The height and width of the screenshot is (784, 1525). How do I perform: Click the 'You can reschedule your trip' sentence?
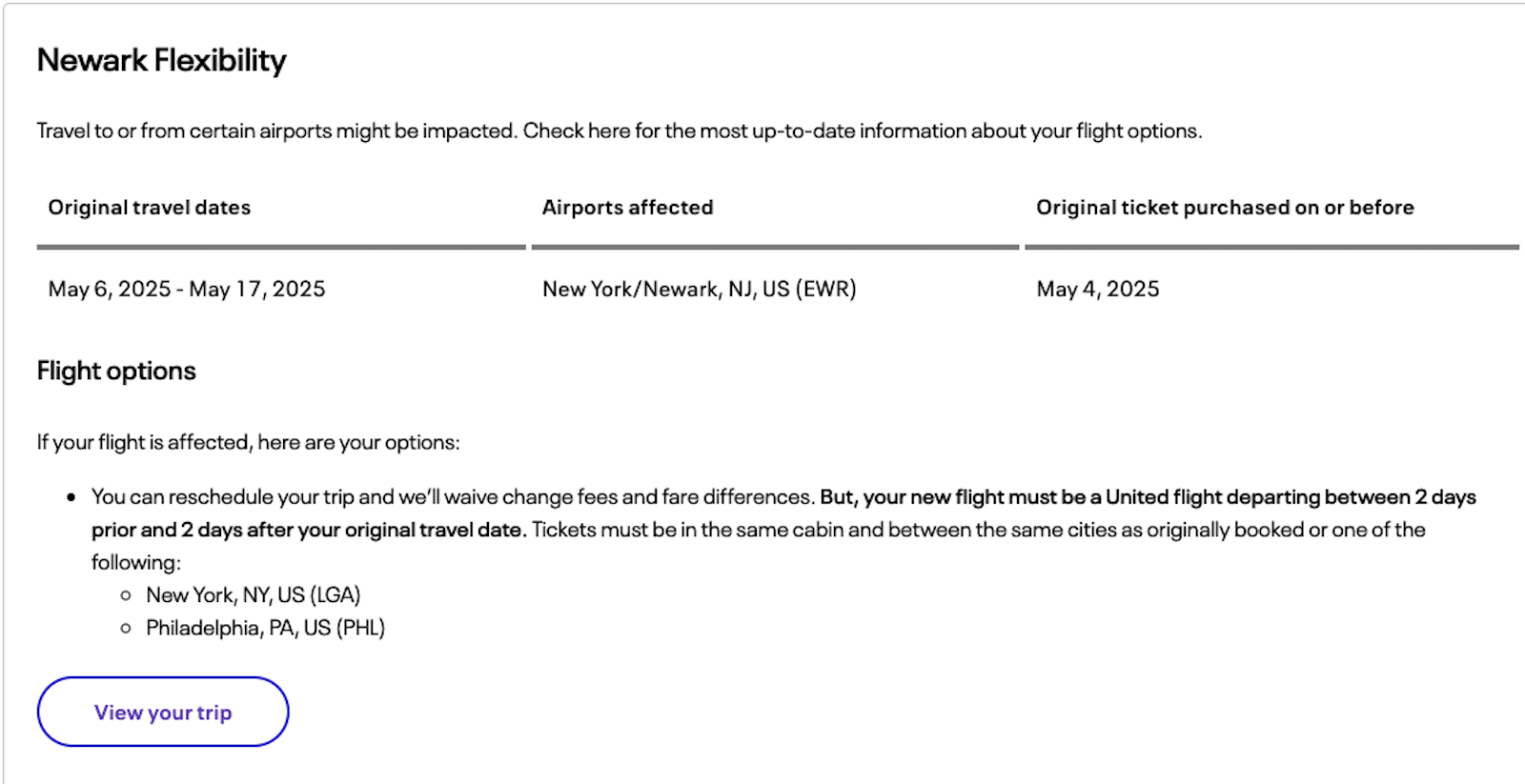click(453, 497)
